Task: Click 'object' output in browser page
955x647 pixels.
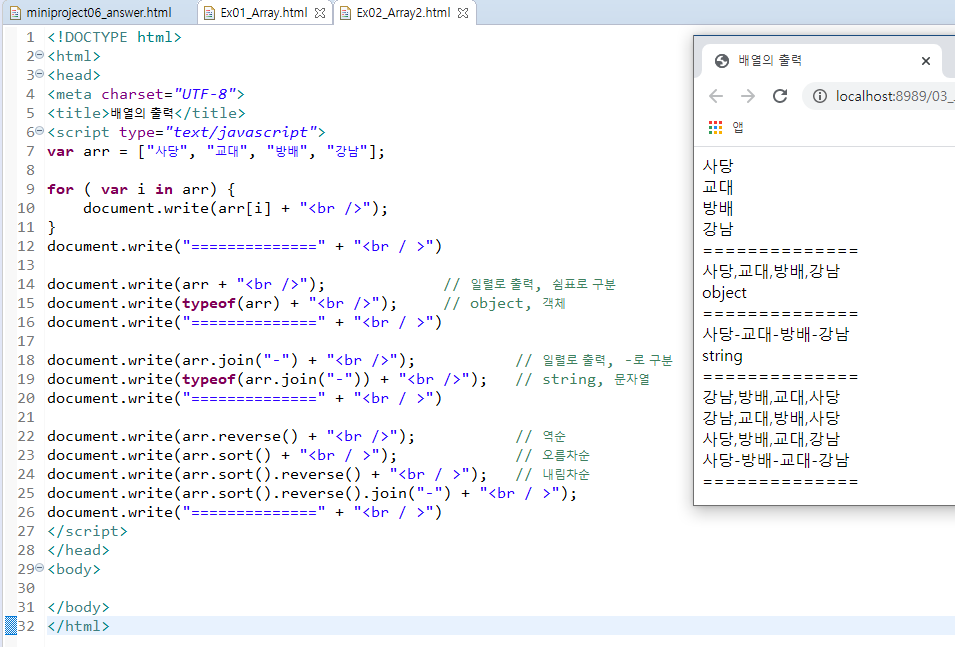Action: pyautogui.click(x=724, y=293)
